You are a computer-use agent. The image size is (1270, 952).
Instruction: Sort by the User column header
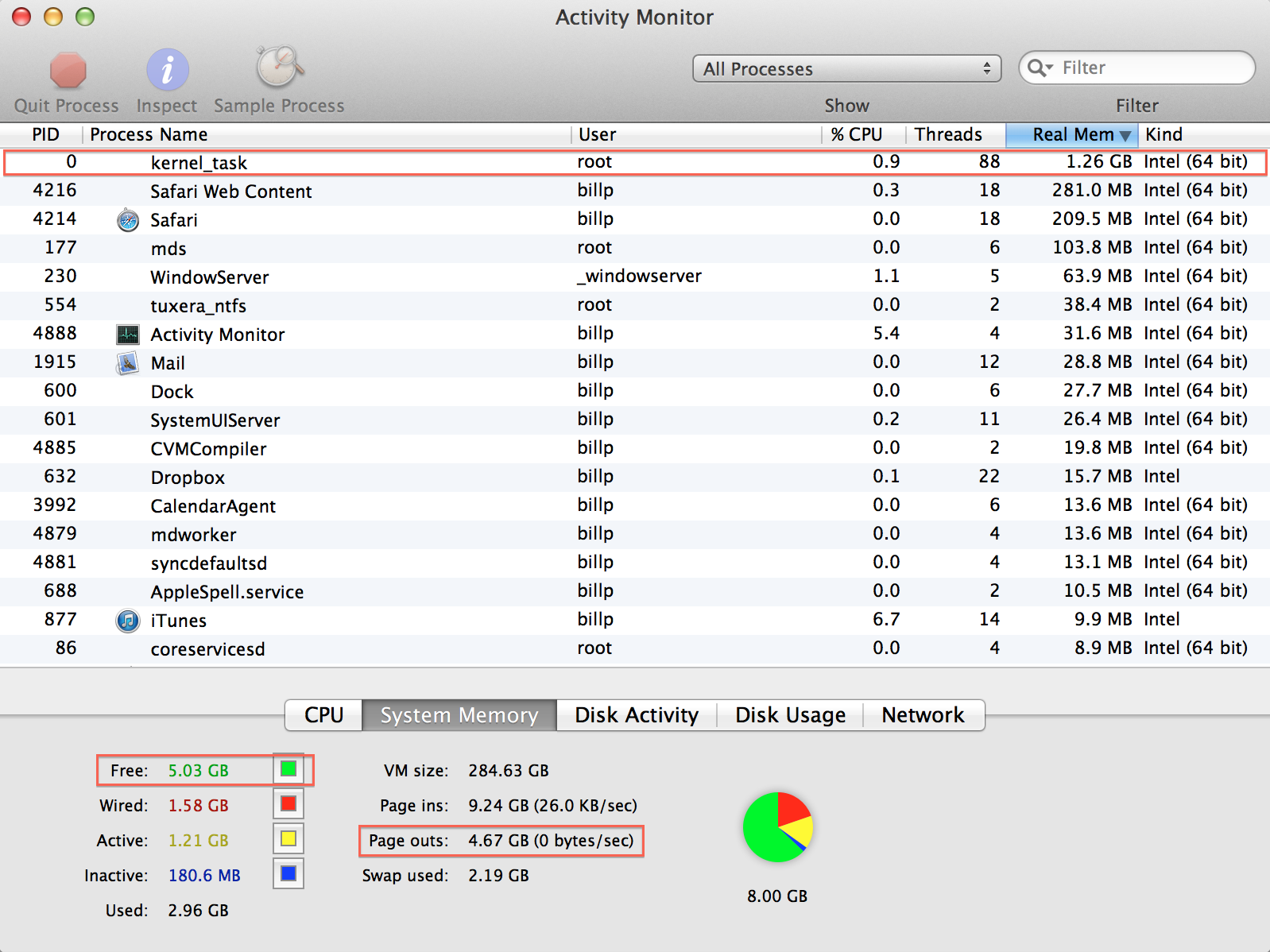(695, 134)
